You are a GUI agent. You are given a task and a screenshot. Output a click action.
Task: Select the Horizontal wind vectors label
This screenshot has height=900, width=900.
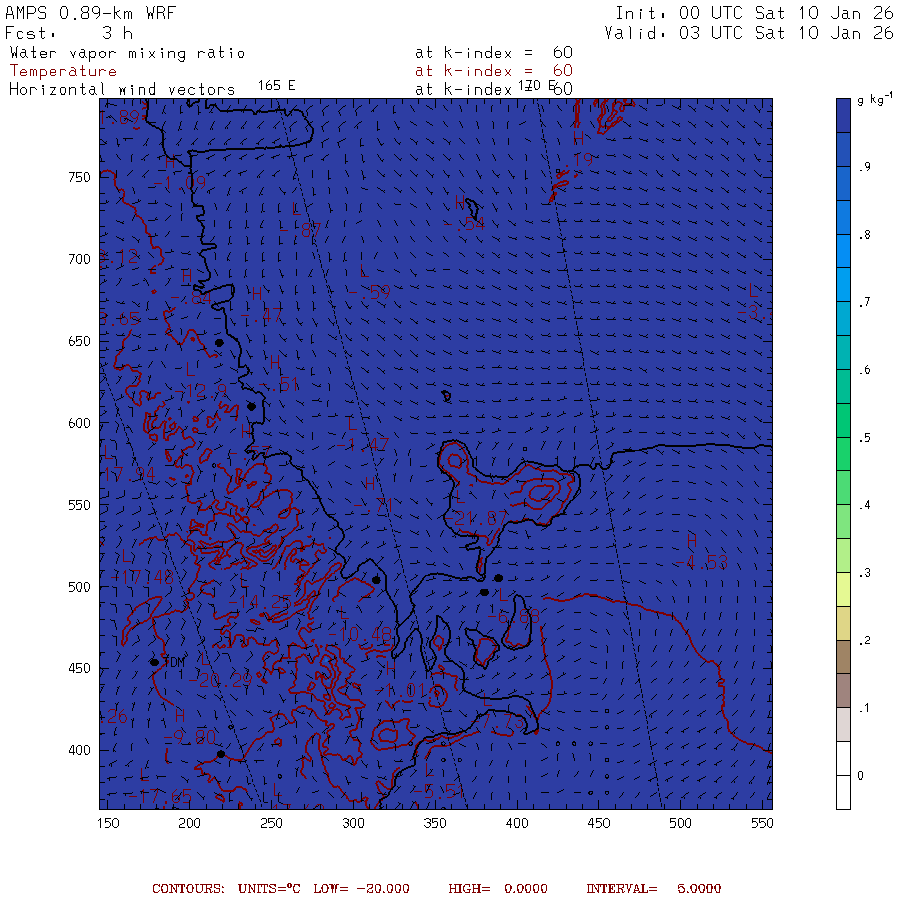122,89
